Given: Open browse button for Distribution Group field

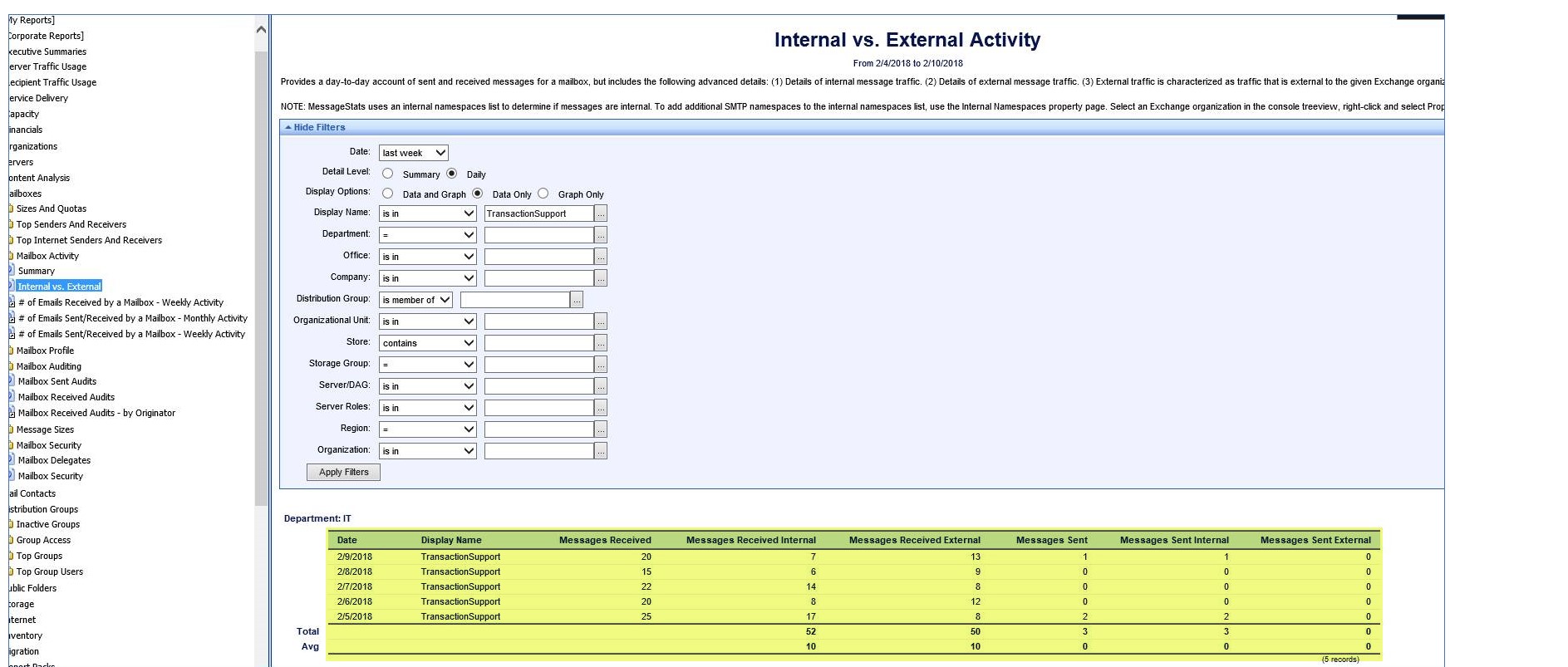Looking at the screenshot, I should coord(577,300).
